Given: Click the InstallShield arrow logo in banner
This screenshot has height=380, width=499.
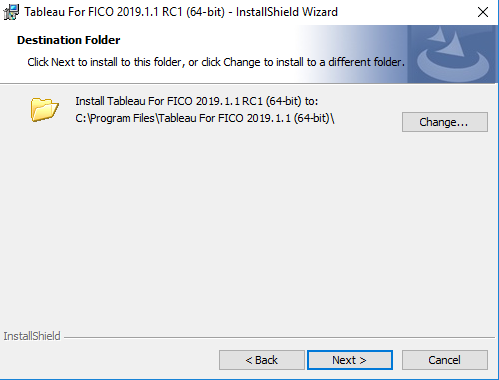Looking at the screenshot, I should pyautogui.click(x=453, y=54).
